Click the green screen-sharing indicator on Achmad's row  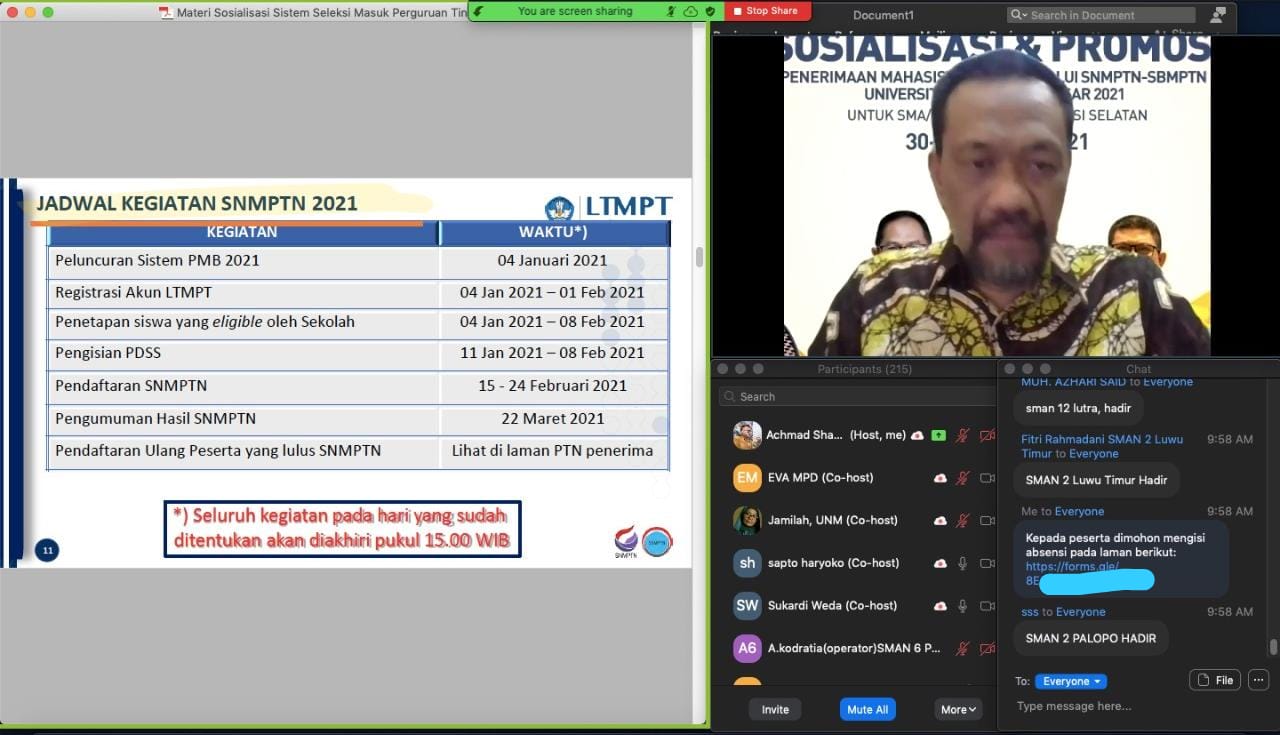938,435
